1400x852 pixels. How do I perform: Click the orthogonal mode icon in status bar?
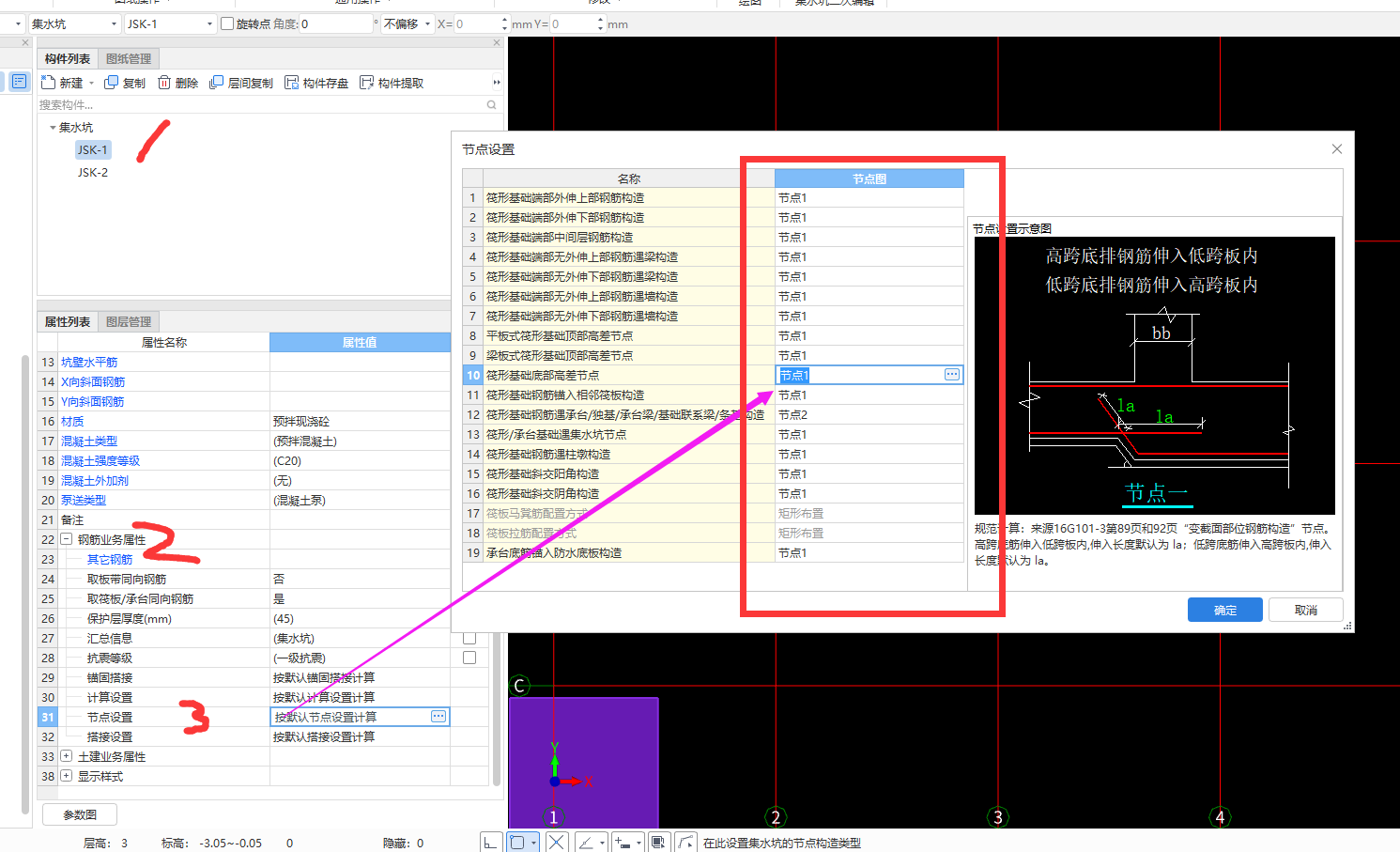(490, 843)
